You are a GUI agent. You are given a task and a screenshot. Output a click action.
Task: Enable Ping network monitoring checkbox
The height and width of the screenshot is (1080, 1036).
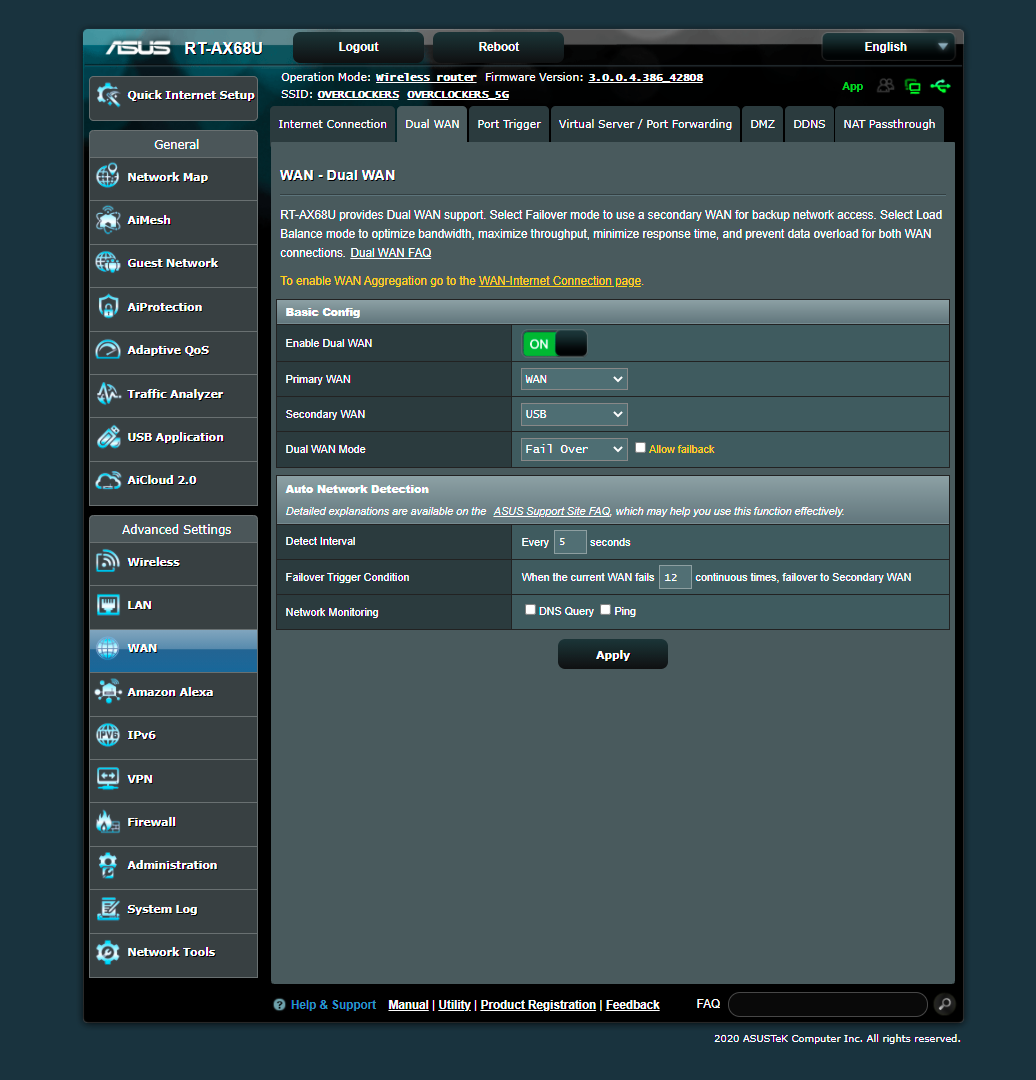pyautogui.click(x=605, y=610)
